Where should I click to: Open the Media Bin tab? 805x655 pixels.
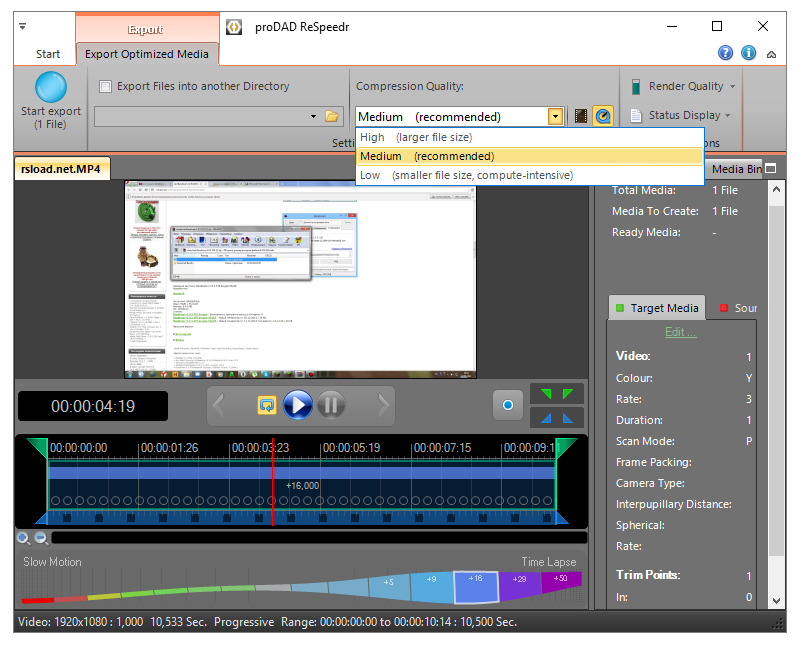[737, 169]
